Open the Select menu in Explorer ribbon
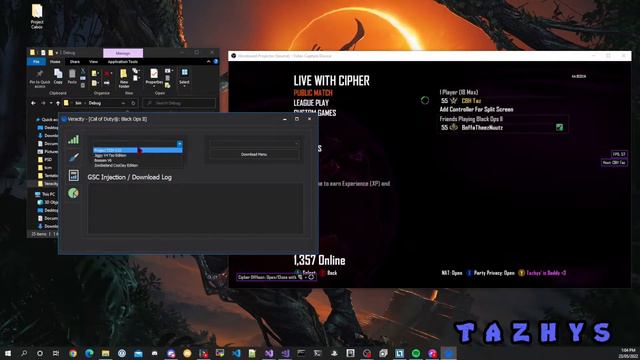640x360 pixels. click(x=184, y=76)
